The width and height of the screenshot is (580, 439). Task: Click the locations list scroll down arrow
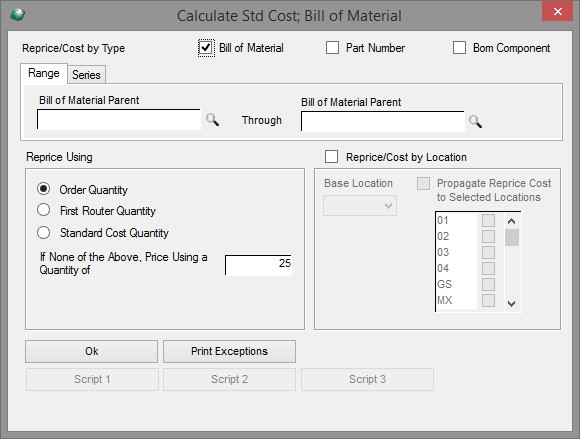pyautogui.click(x=512, y=304)
